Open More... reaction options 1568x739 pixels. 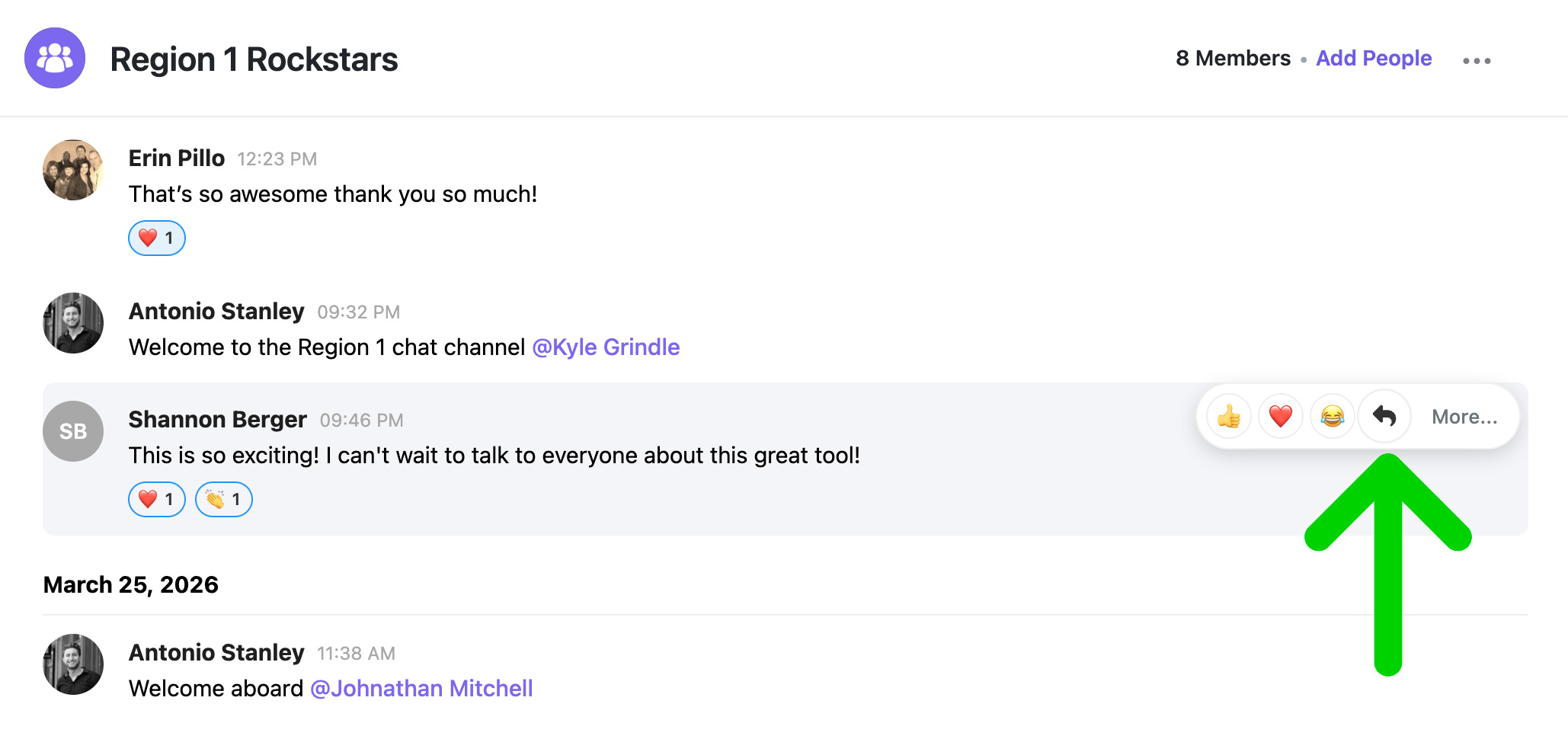tap(1464, 417)
